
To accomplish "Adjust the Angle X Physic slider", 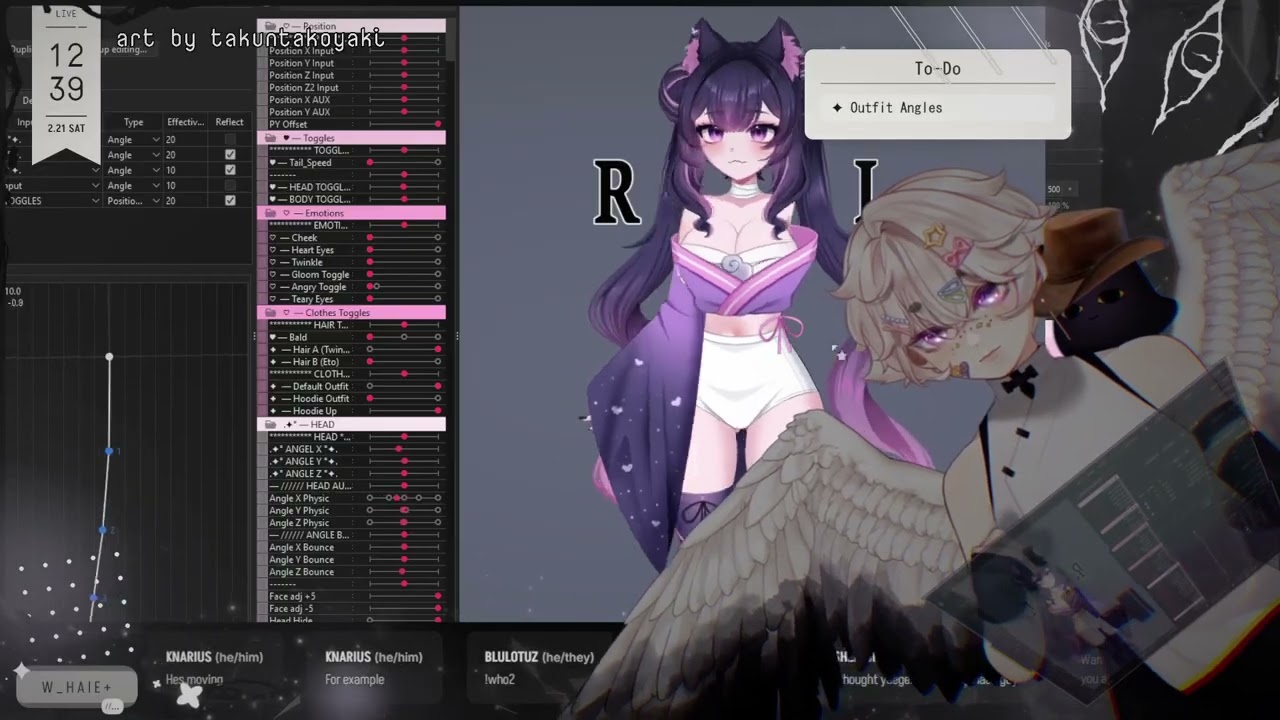I will tap(404, 498).
